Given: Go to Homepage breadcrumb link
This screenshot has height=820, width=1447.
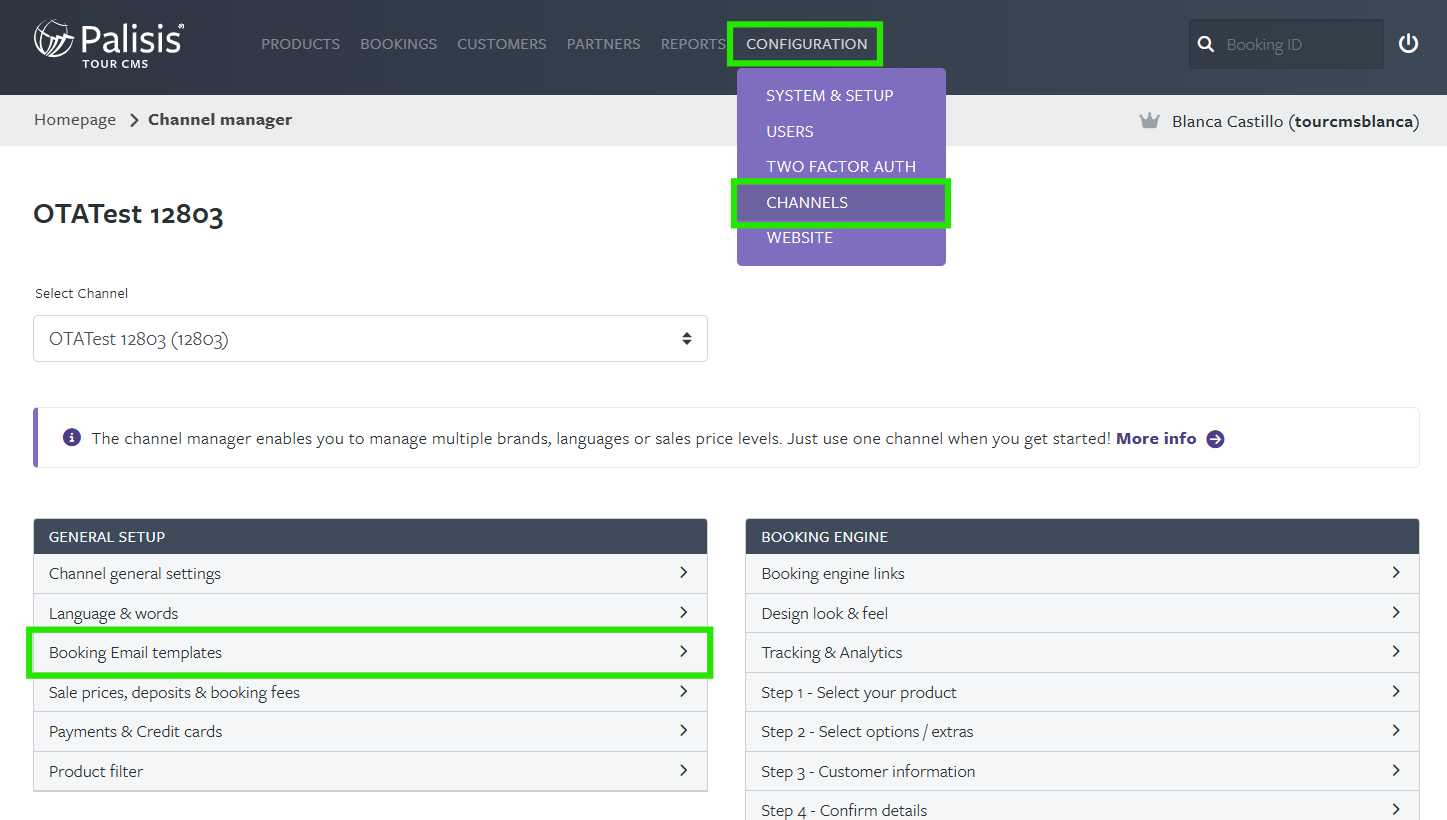Looking at the screenshot, I should [75, 120].
